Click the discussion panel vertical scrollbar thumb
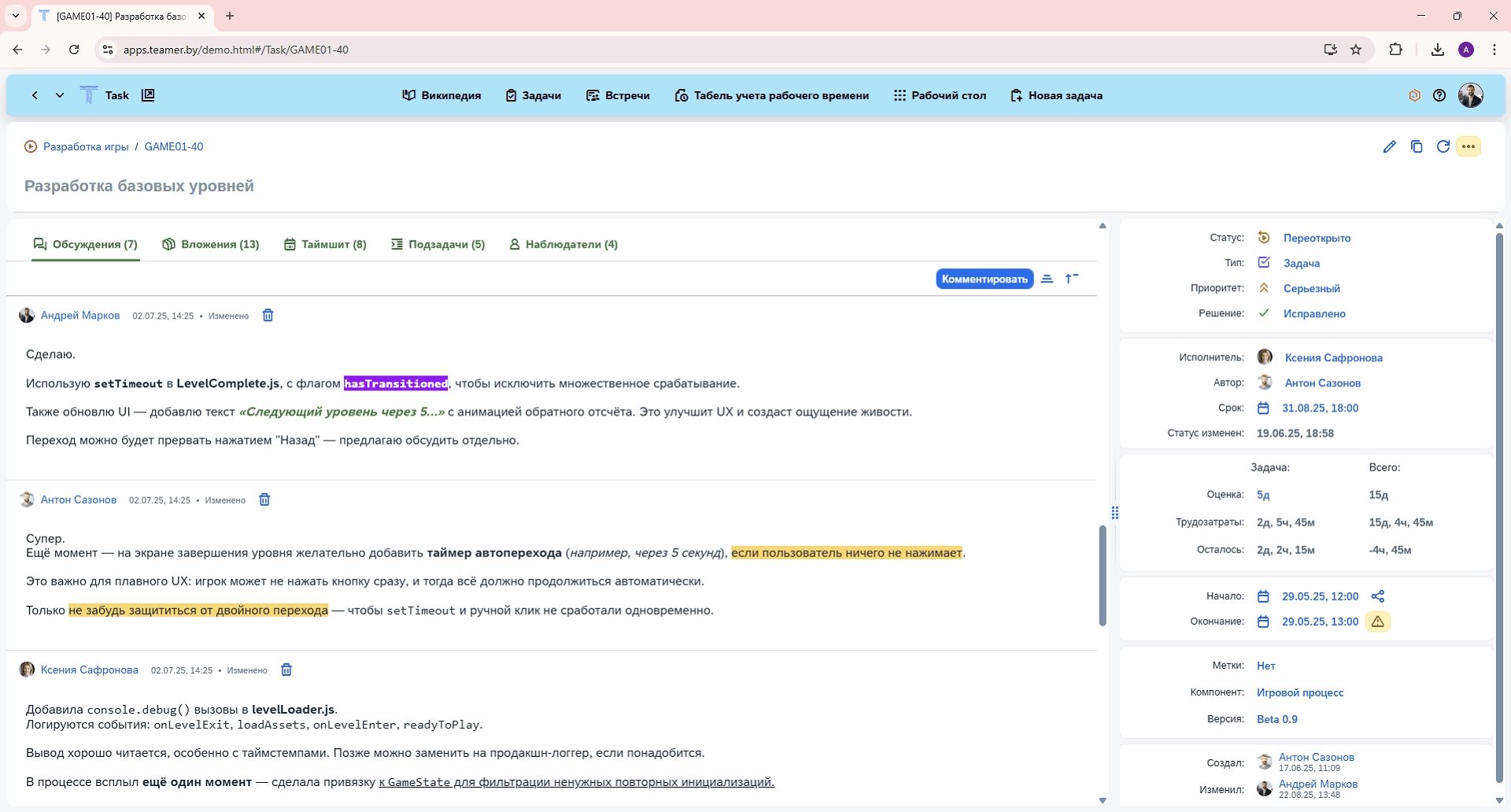Viewport: 1511px width, 812px height. (1103, 574)
